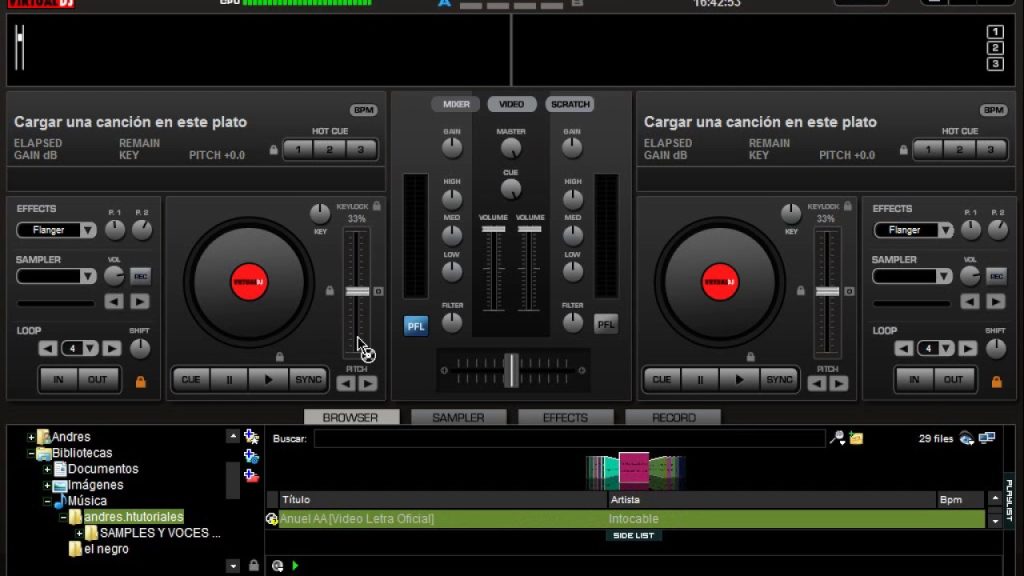Open right deck loop length dropdown

(x=946, y=349)
